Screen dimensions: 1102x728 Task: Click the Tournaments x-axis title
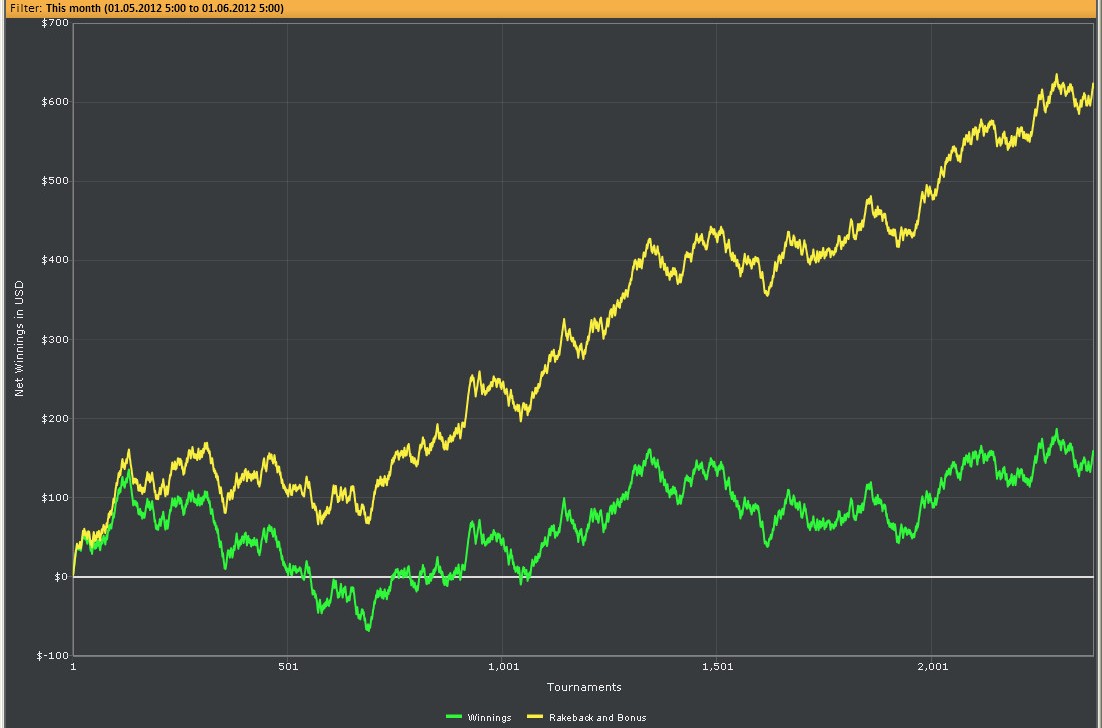[x=584, y=687]
